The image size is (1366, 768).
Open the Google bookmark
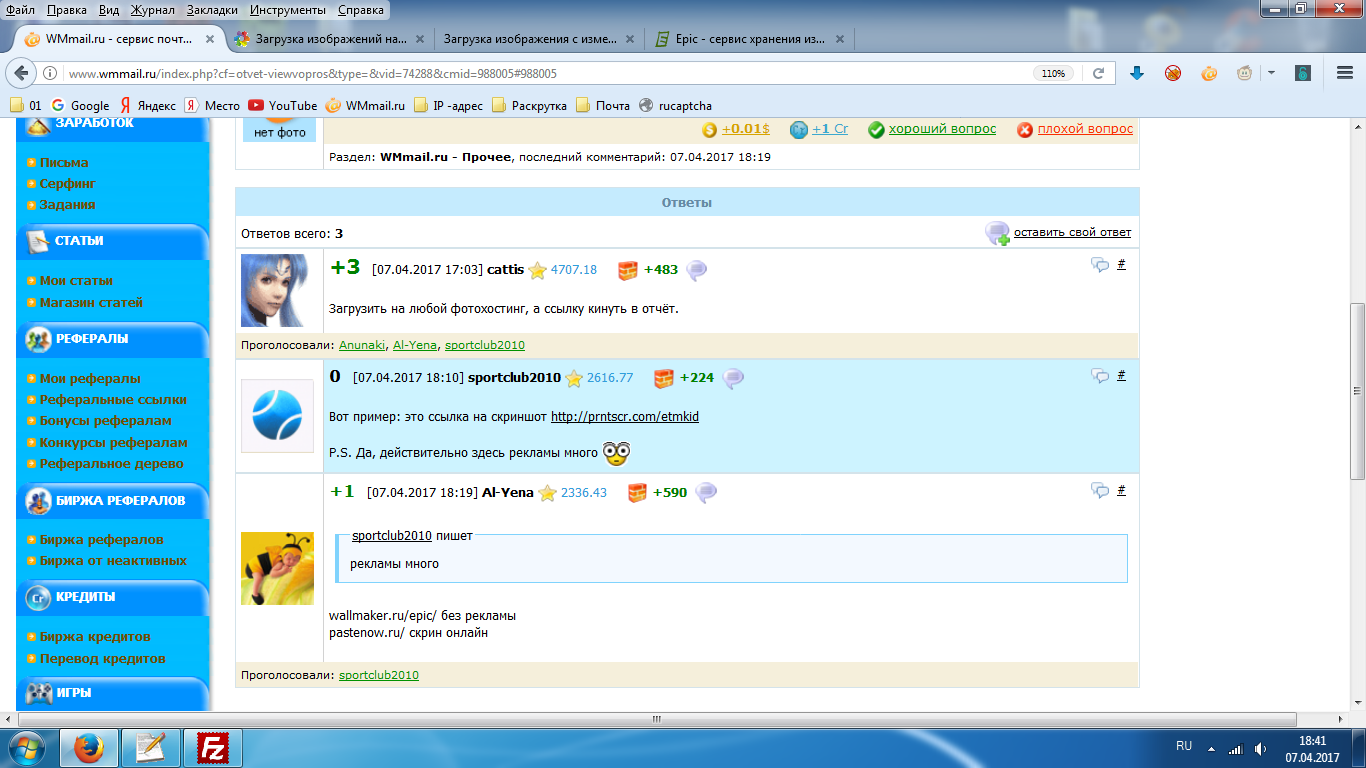coord(80,105)
